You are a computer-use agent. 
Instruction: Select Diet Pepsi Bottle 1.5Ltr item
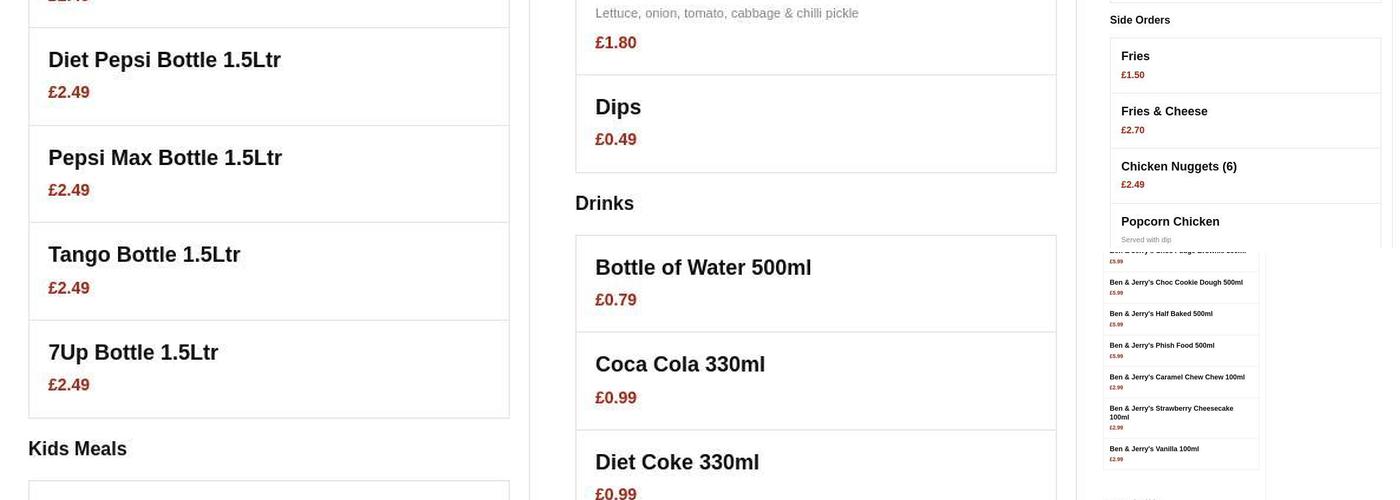pos(268,76)
